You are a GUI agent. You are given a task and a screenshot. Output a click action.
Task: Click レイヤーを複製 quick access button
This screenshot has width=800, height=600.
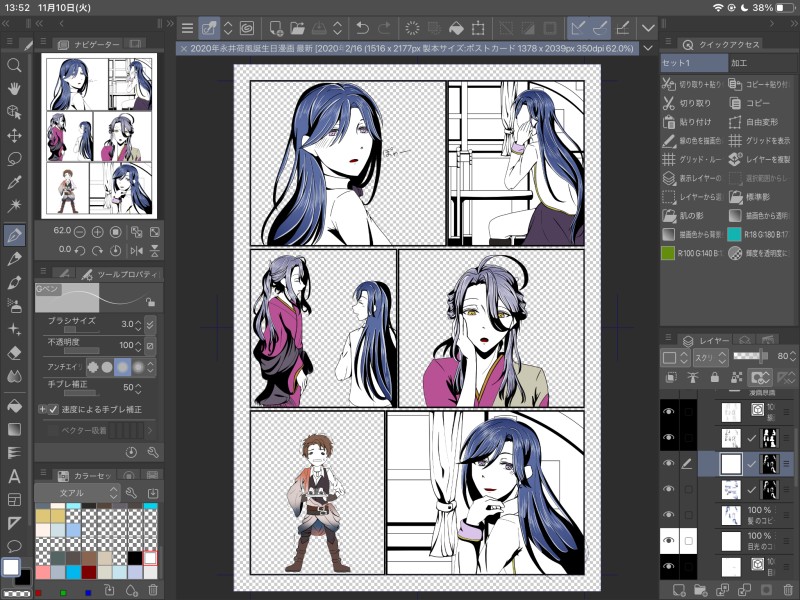(x=760, y=159)
